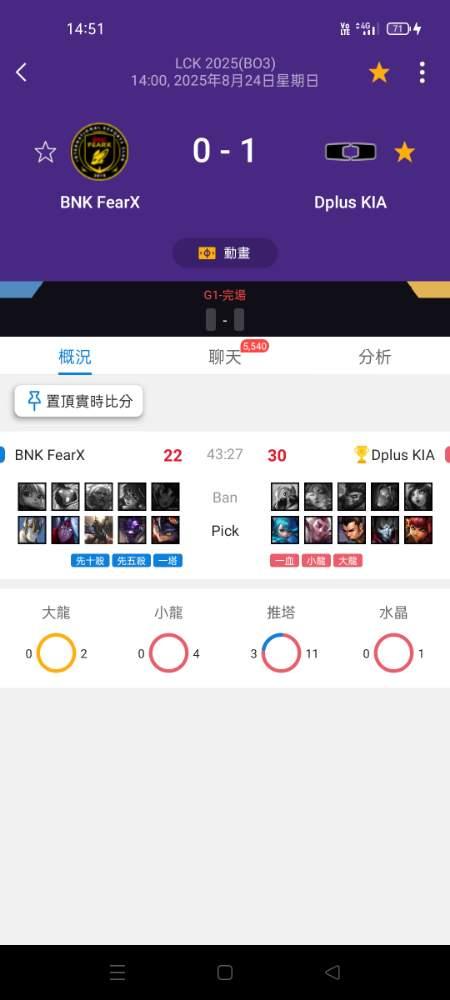Tap the 大龍 baron ring chart
Viewport: 450px width, 1000px height.
pos(56,653)
